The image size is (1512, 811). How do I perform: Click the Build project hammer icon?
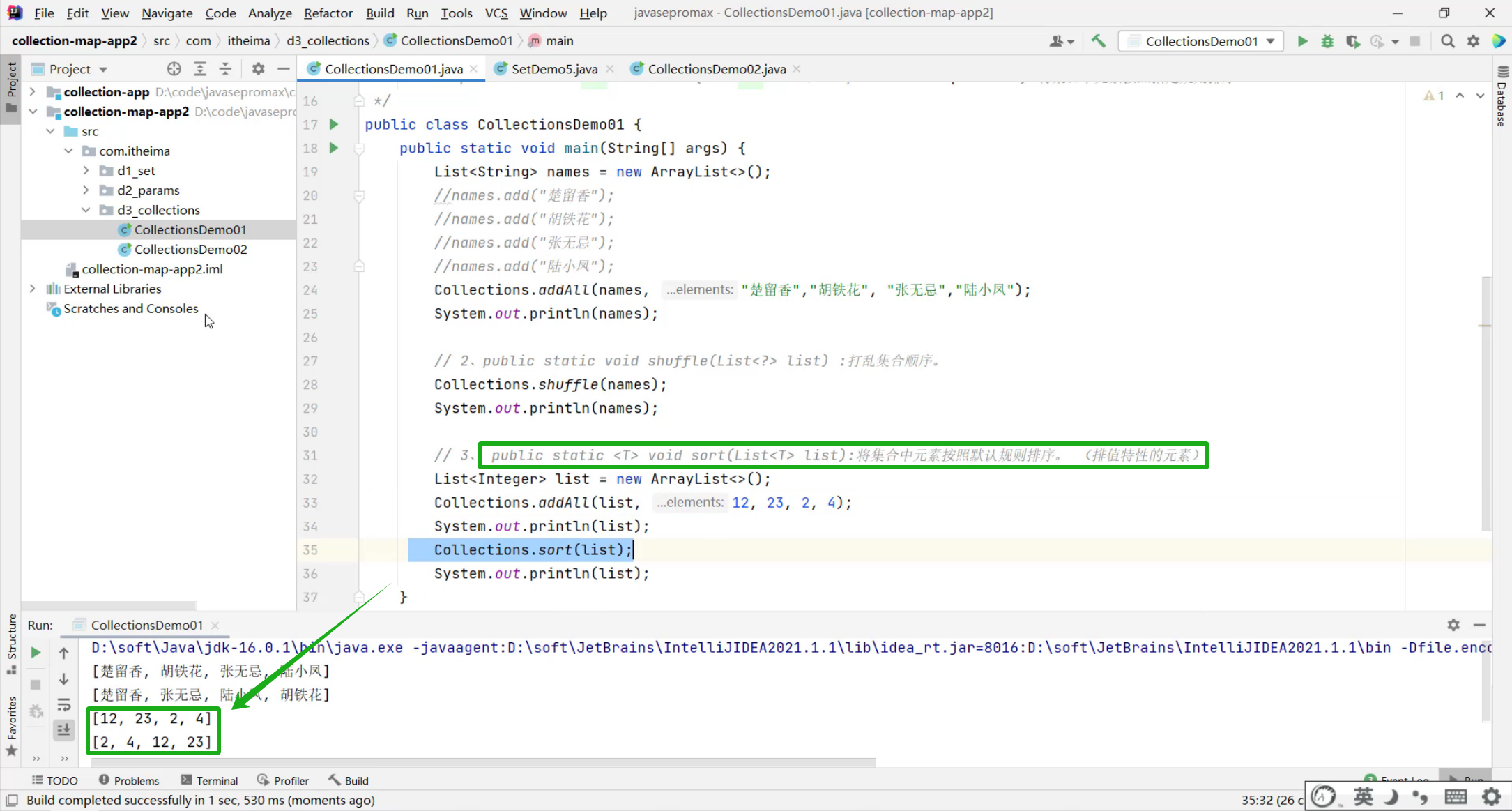1099,41
